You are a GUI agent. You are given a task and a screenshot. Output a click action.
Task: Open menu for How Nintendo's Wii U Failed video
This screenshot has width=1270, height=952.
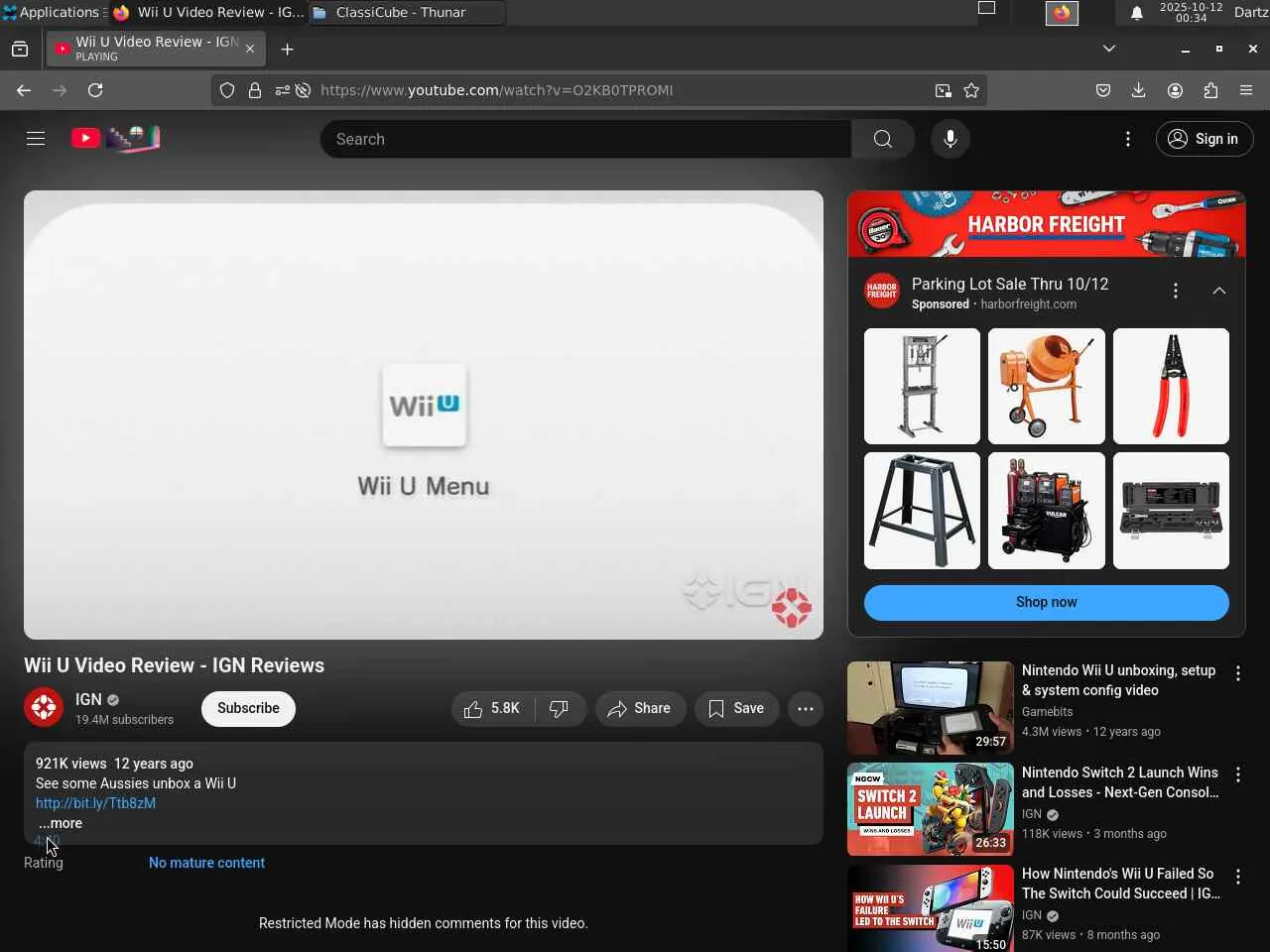pos(1238,877)
